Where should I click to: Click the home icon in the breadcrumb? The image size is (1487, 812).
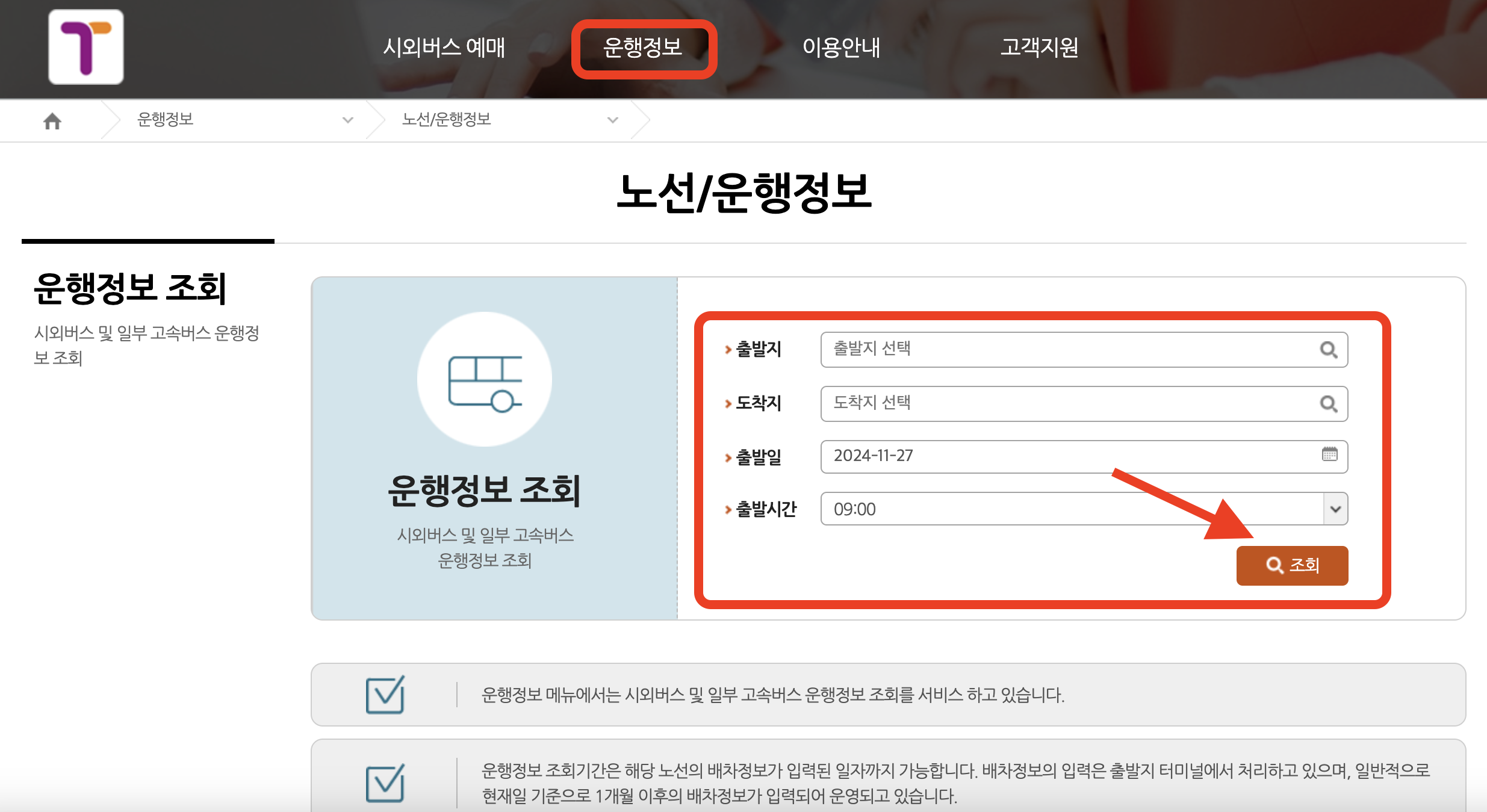click(x=52, y=120)
